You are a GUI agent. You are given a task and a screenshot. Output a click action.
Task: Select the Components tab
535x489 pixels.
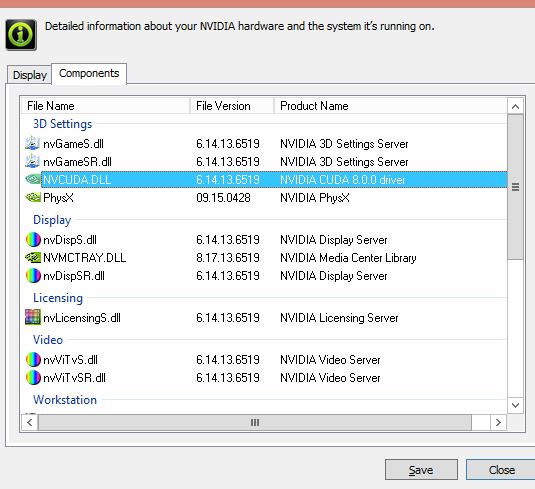(89, 73)
